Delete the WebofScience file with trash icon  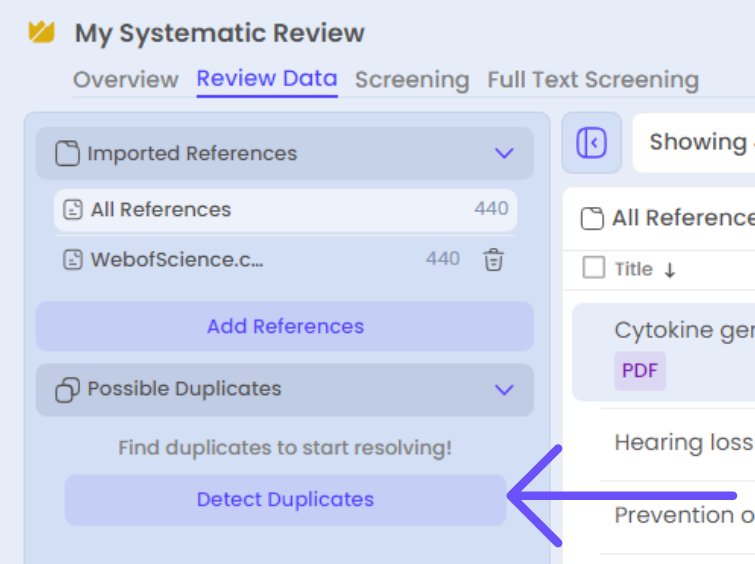[x=493, y=260]
